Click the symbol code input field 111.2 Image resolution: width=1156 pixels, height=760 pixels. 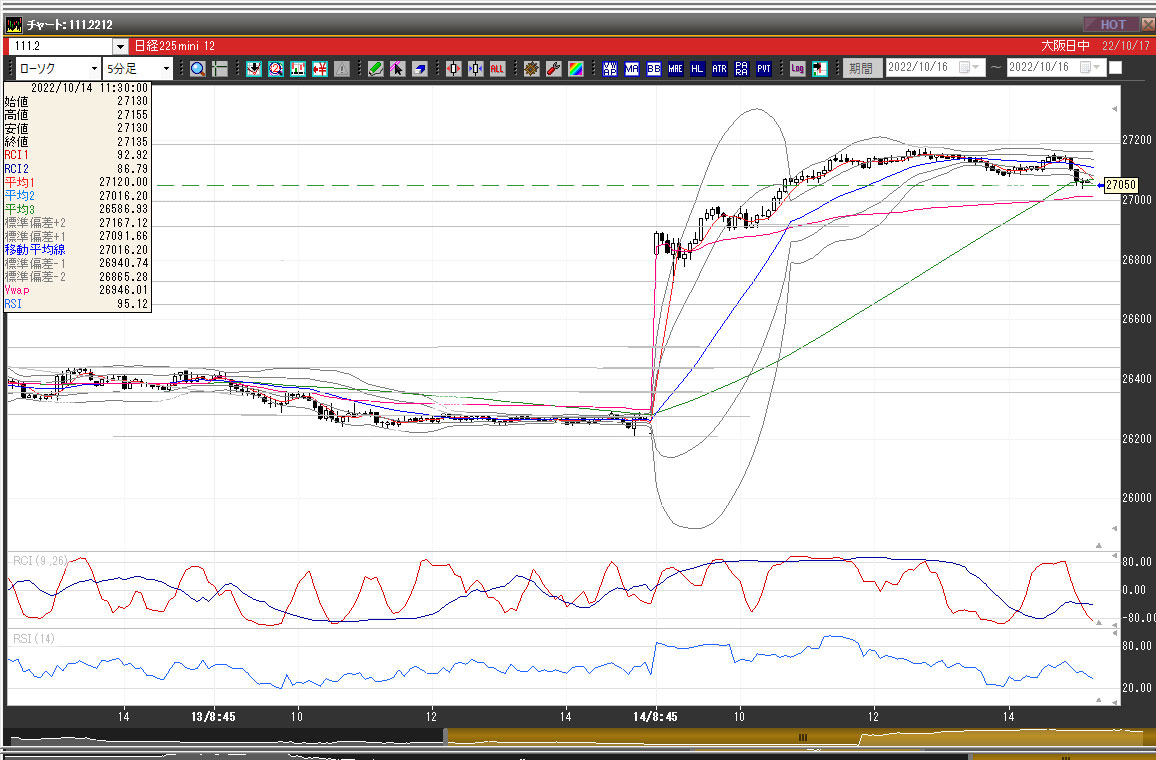(61, 46)
